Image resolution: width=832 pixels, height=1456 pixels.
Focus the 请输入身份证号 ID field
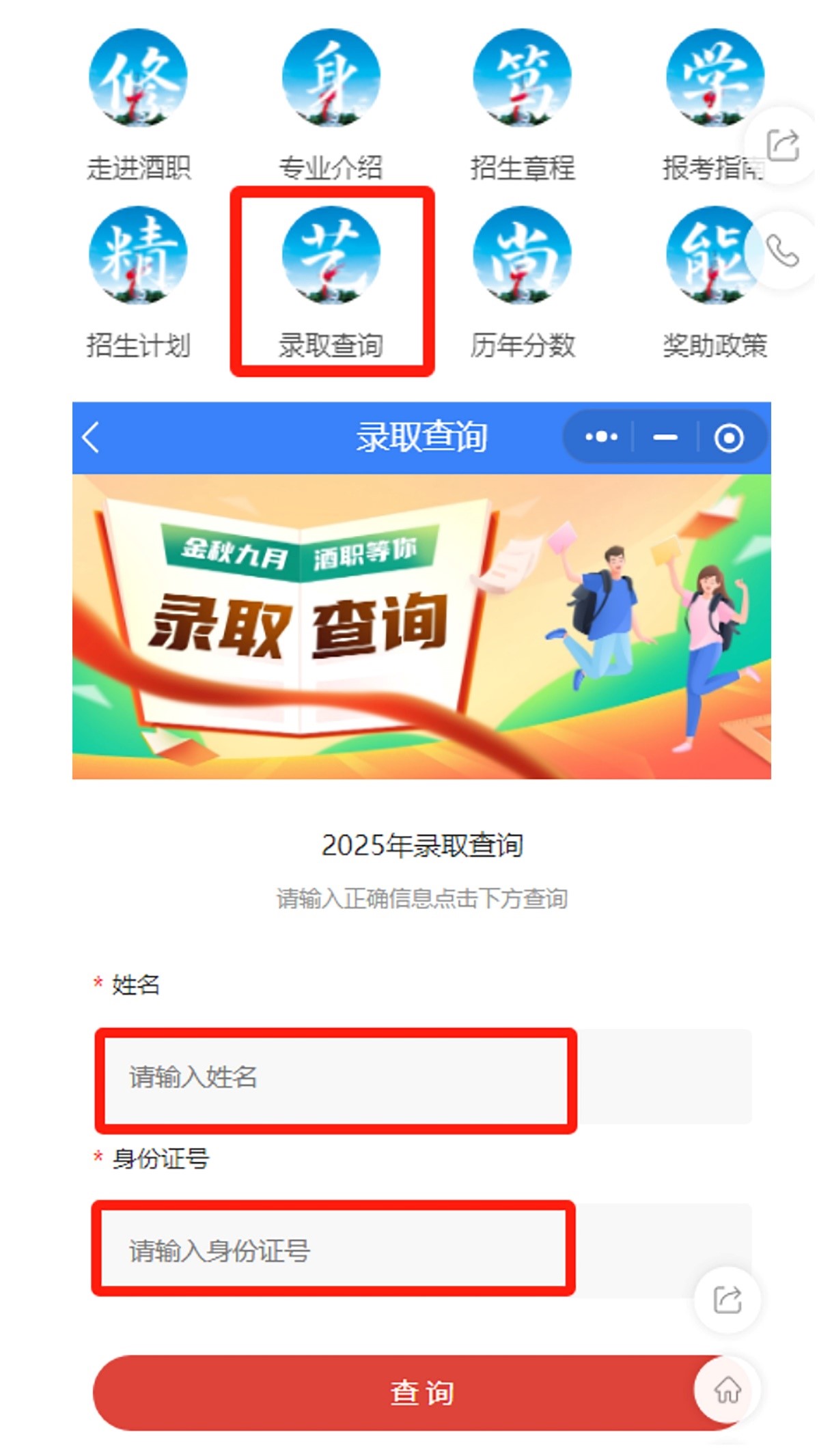tap(423, 1250)
